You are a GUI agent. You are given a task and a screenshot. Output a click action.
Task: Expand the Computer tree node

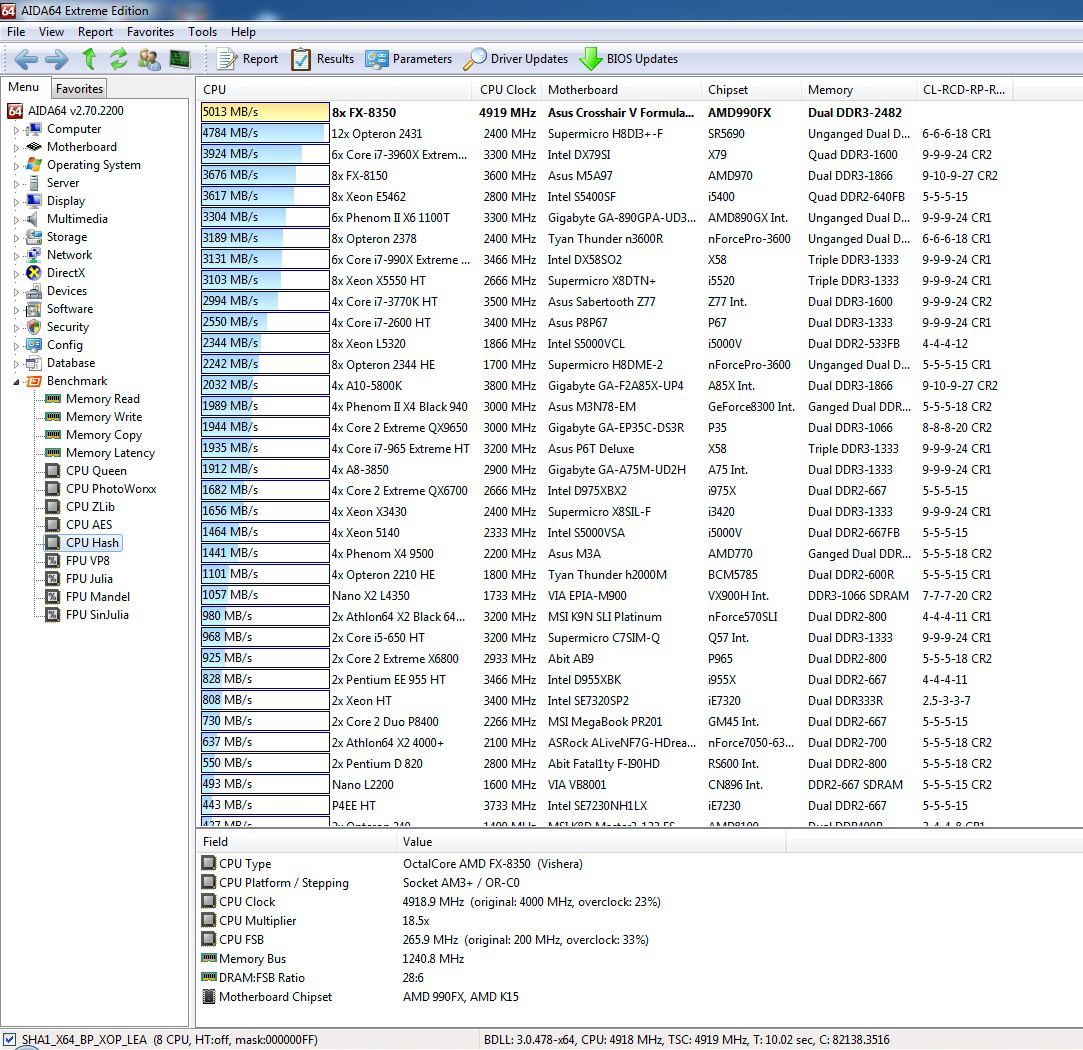17,129
